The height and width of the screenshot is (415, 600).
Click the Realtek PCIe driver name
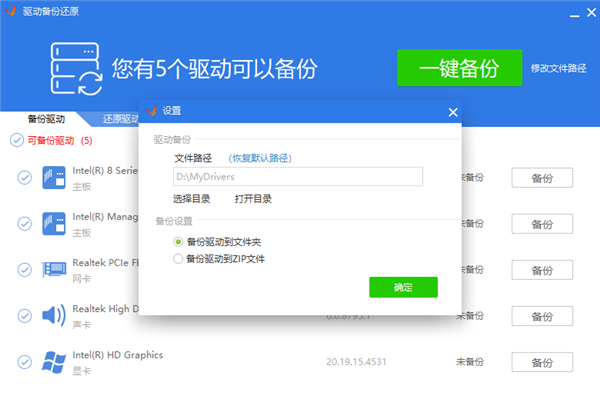coord(106,263)
